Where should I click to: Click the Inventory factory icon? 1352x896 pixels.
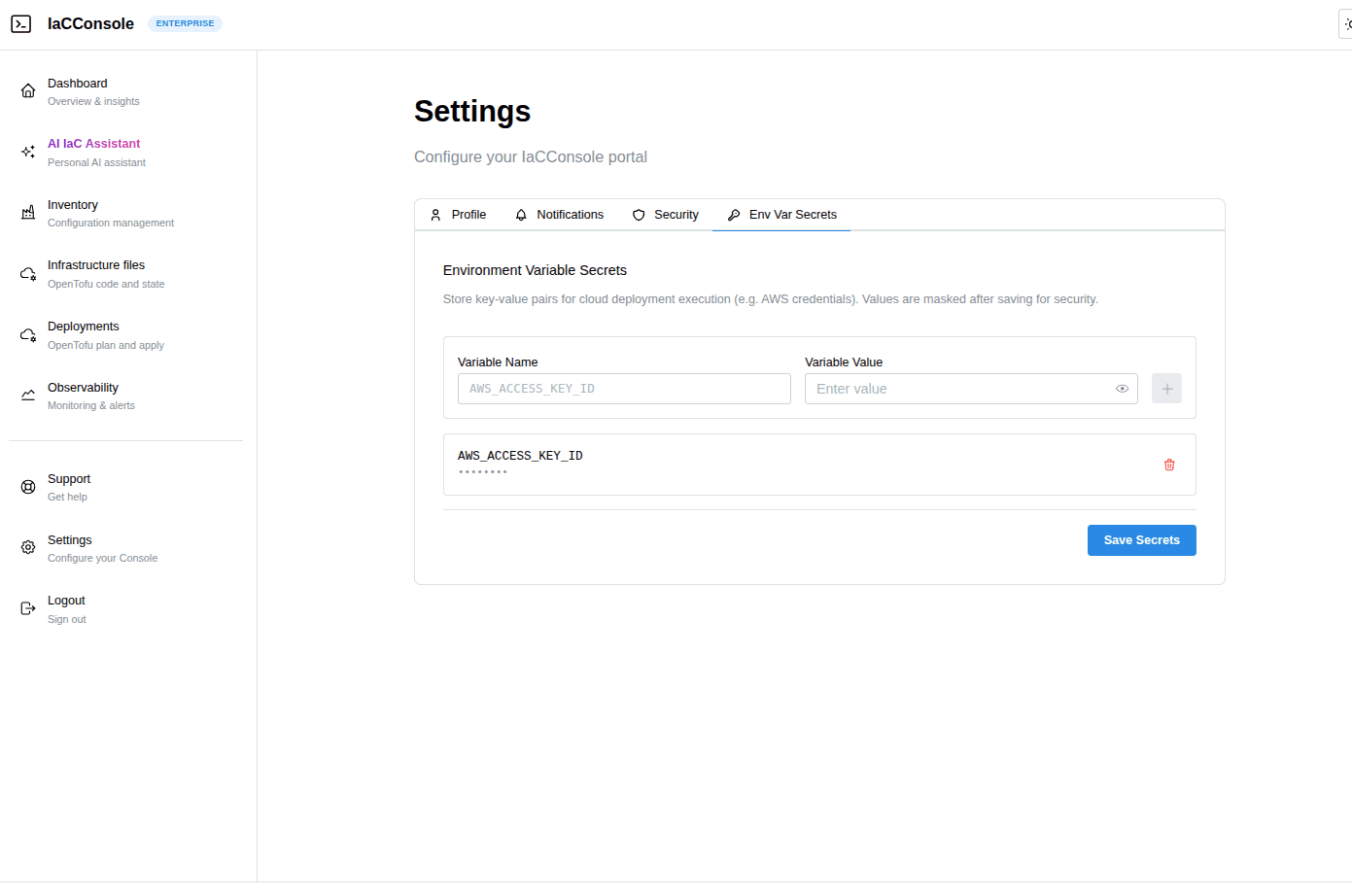[x=28, y=213]
